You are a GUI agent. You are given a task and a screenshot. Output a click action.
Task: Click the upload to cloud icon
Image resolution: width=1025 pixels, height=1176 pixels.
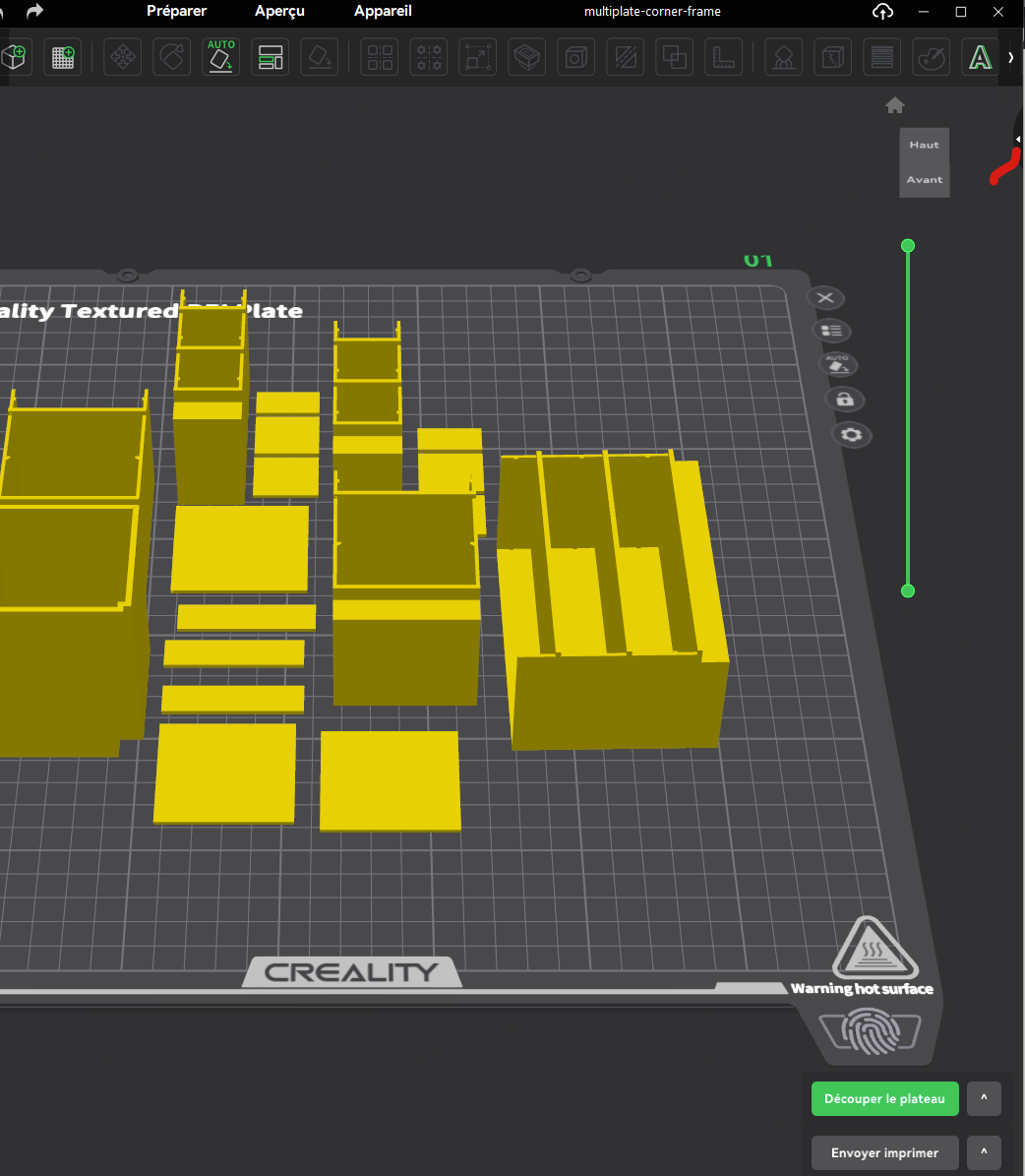click(882, 11)
